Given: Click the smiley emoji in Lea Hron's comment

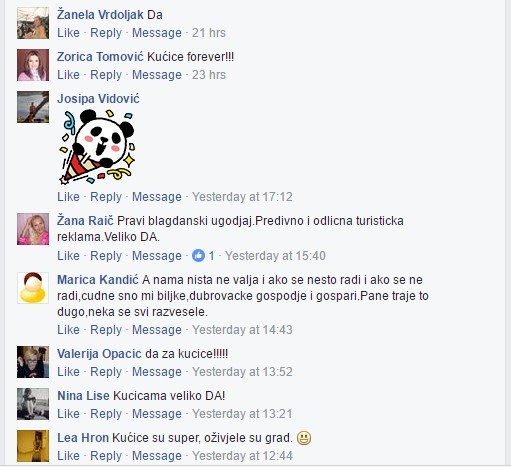Looking at the screenshot, I should point(304,438).
